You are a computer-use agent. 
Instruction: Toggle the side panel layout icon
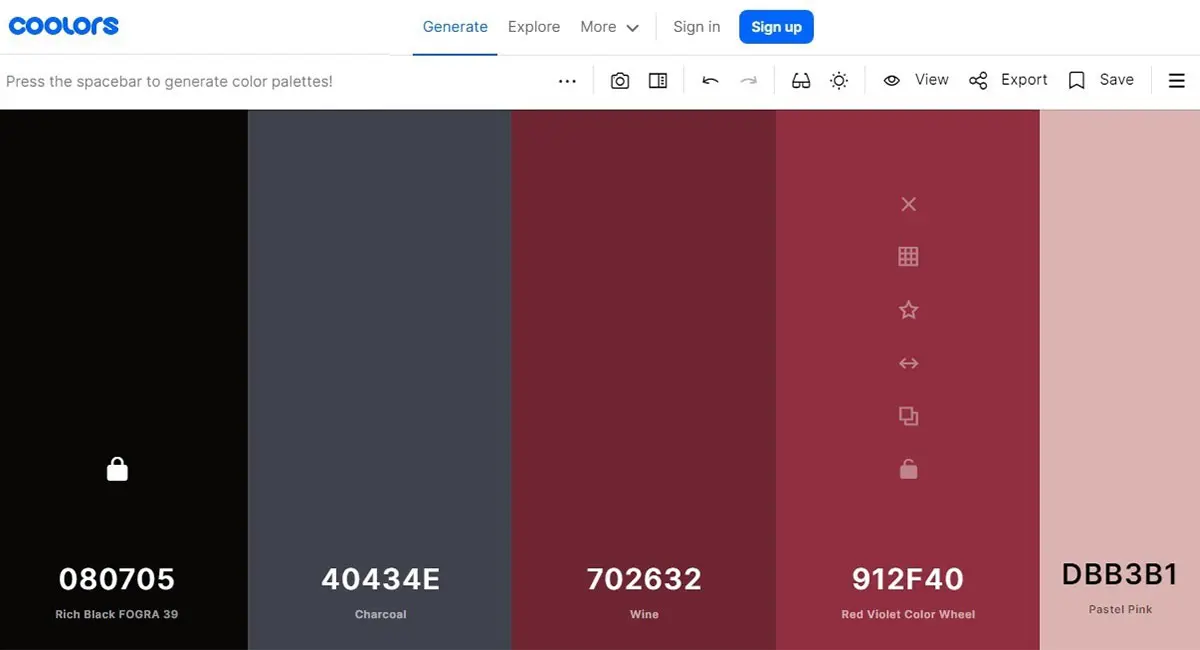click(x=658, y=81)
